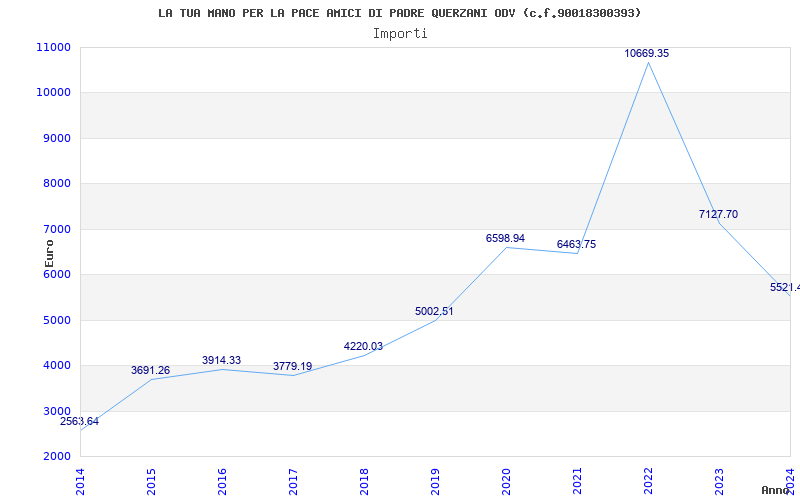Click the 2014 year label
The width and height of the screenshot is (800, 500).
pyautogui.click(x=80, y=481)
